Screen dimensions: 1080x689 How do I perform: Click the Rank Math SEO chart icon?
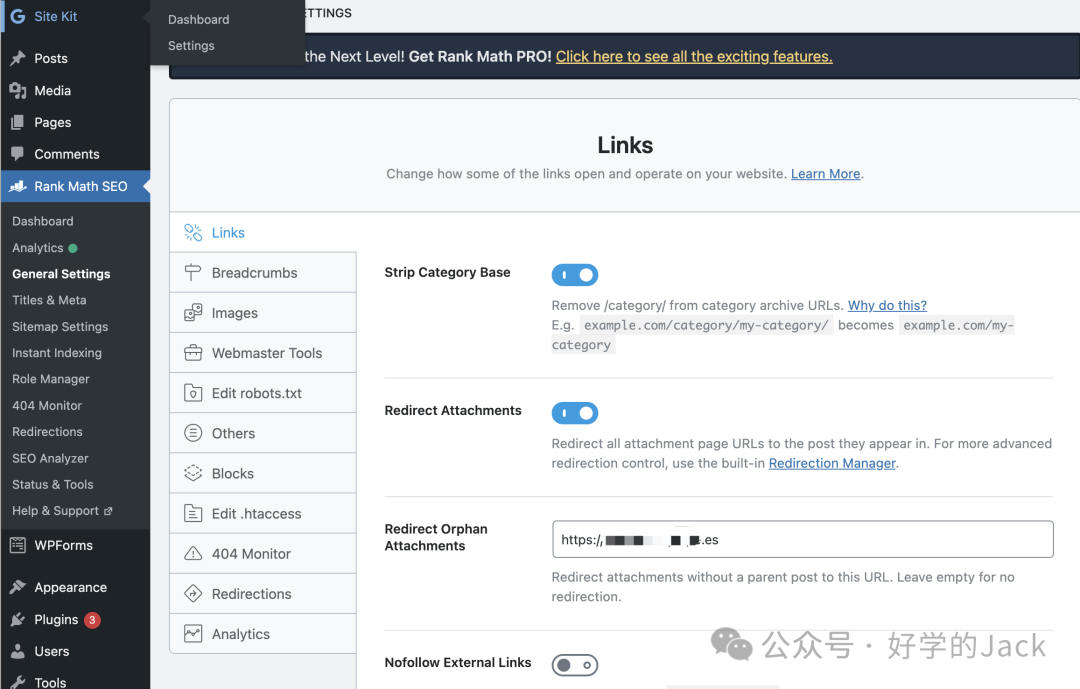pyautogui.click(x=18, y=186)
